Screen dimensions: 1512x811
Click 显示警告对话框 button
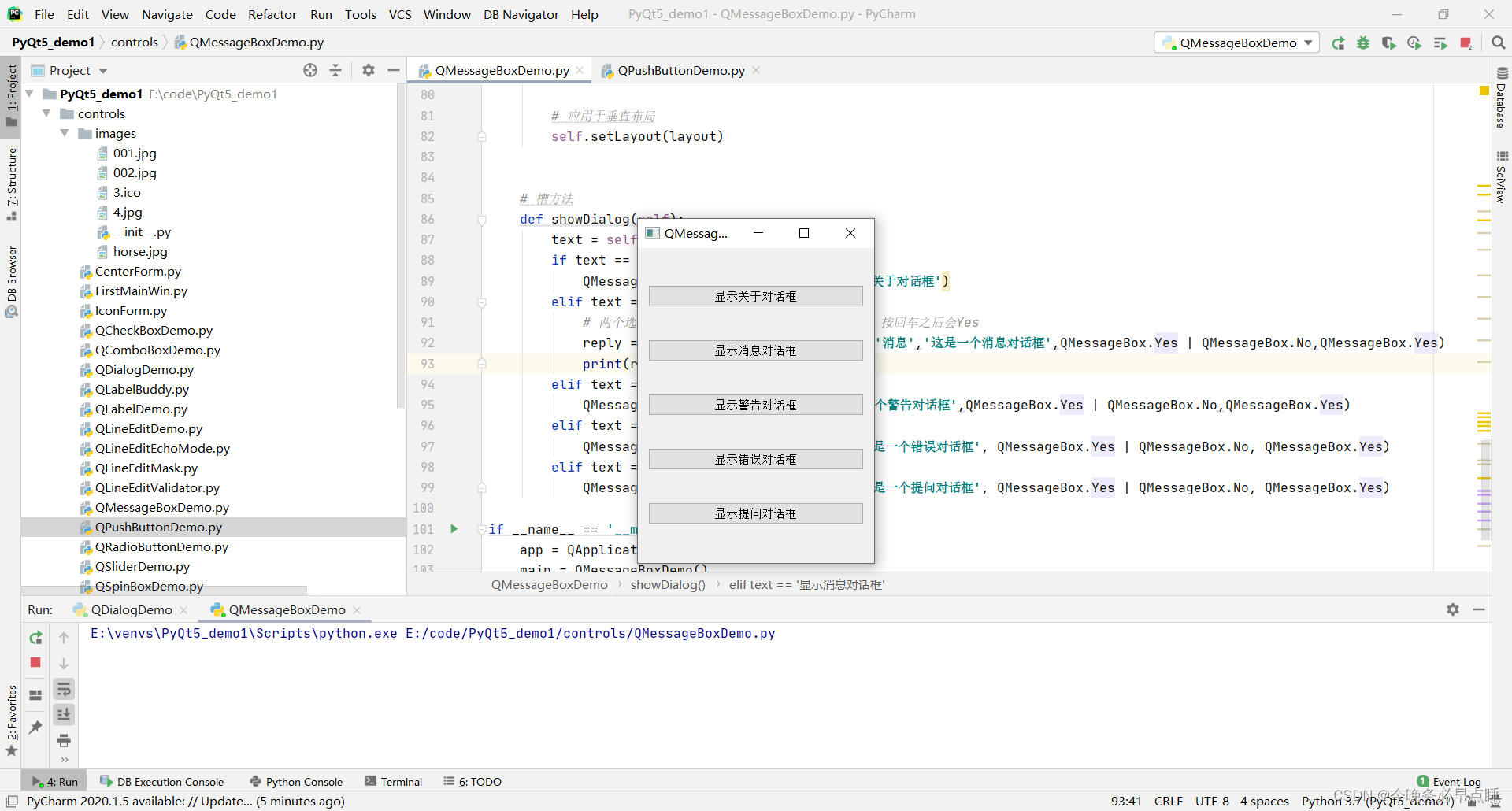755,405
